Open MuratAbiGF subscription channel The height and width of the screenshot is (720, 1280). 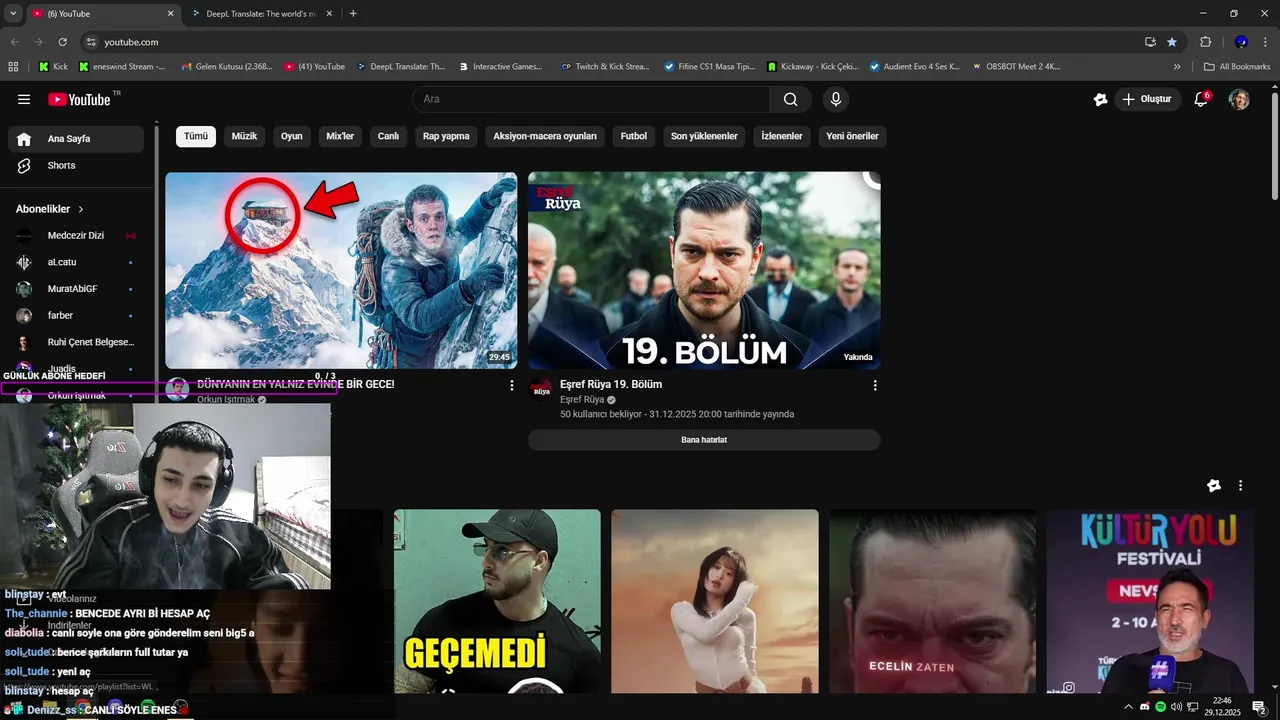click(76, 289)
